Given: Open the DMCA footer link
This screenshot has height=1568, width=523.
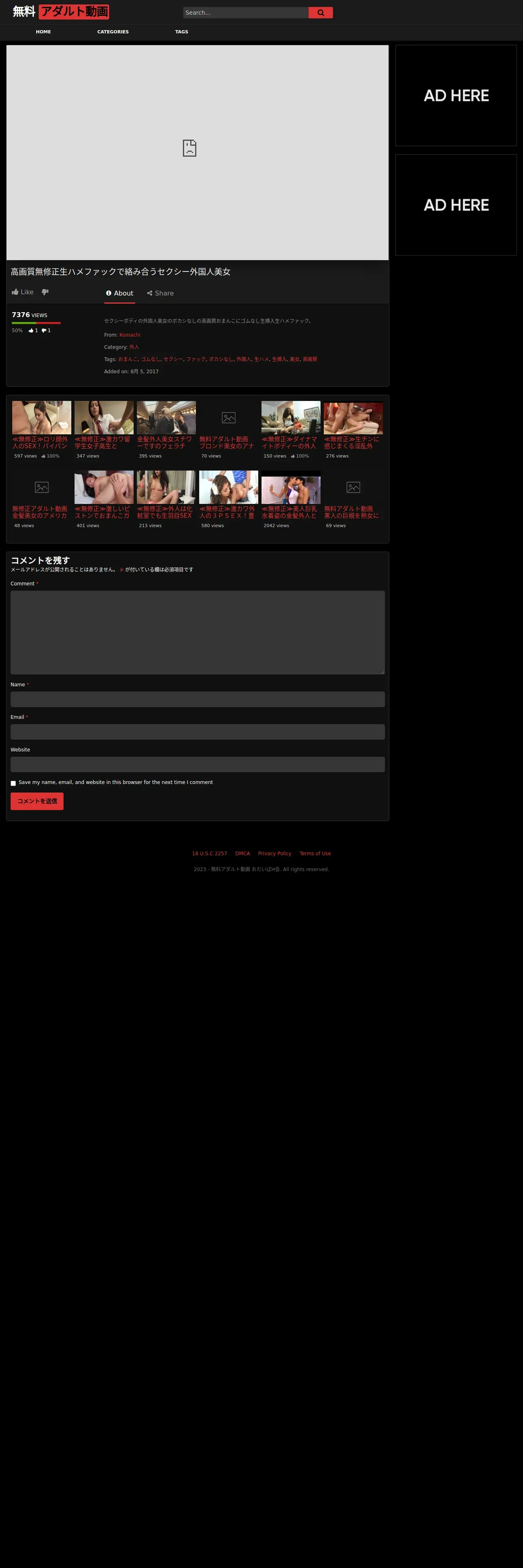Looking at the screenshot, I should click(242, 853).
